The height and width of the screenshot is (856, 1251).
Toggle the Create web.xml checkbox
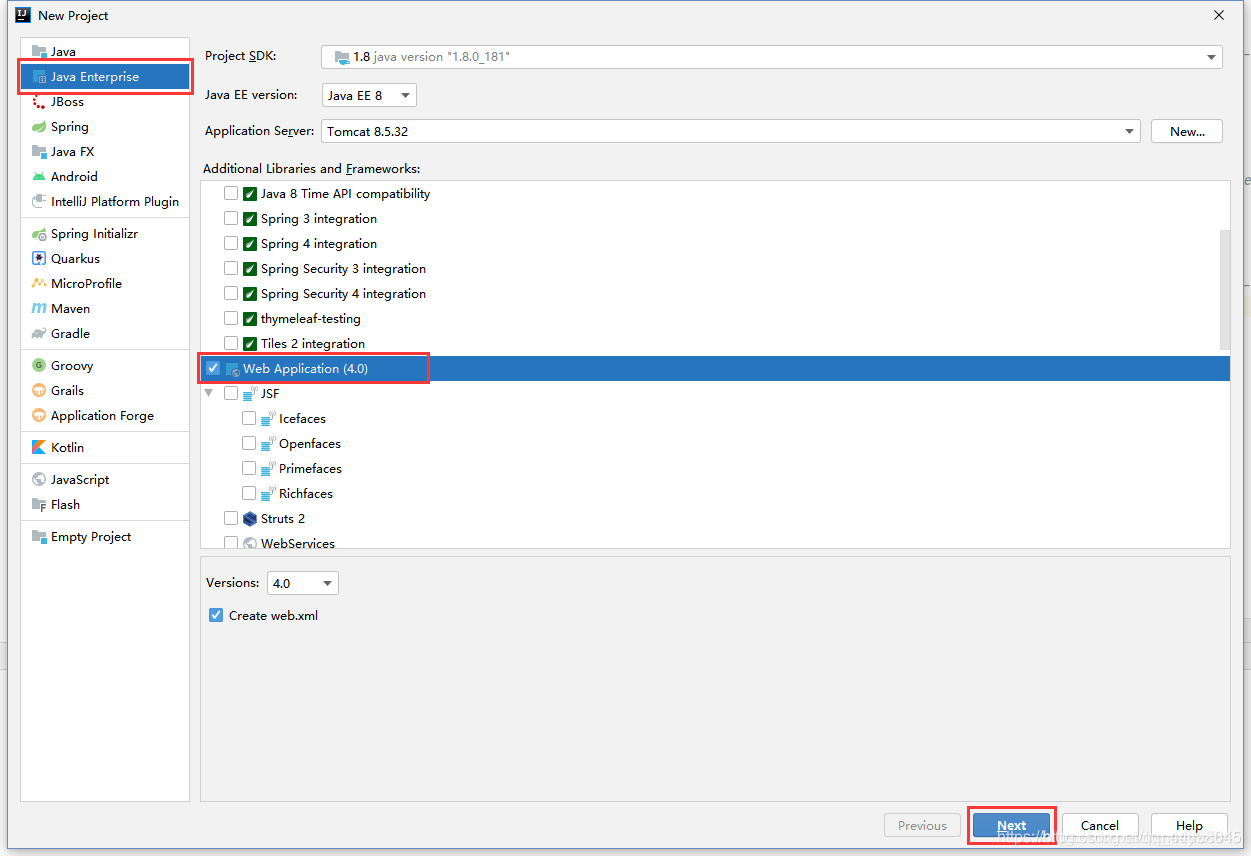click(x=216, y=616)
